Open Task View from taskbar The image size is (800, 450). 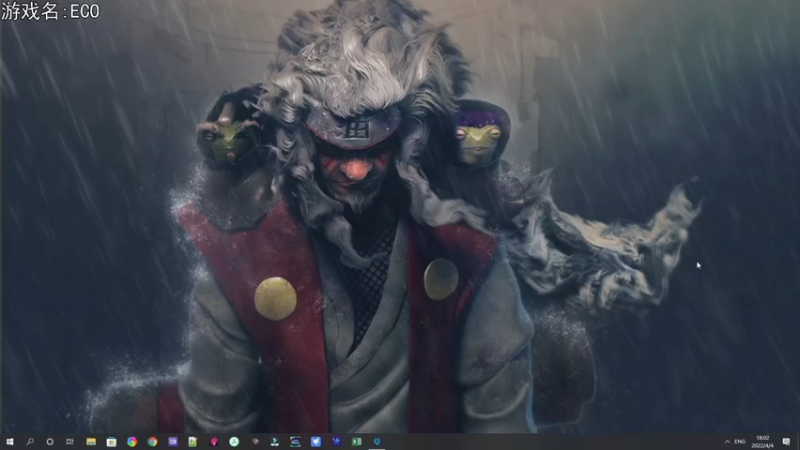[70, 442]
